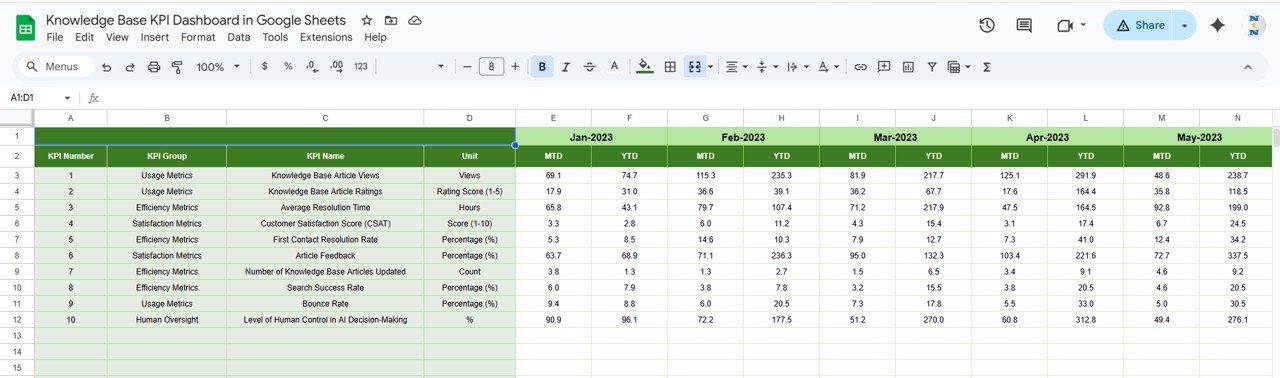The height and width of the screenshot is (378, 1280).
Task: Activate the paint format tool
Action: 178,67
